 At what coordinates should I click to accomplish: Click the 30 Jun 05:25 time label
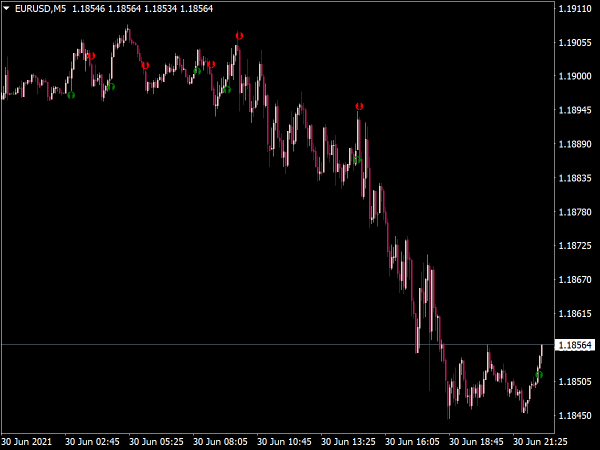pyautogui.click(x=156, y=442)
